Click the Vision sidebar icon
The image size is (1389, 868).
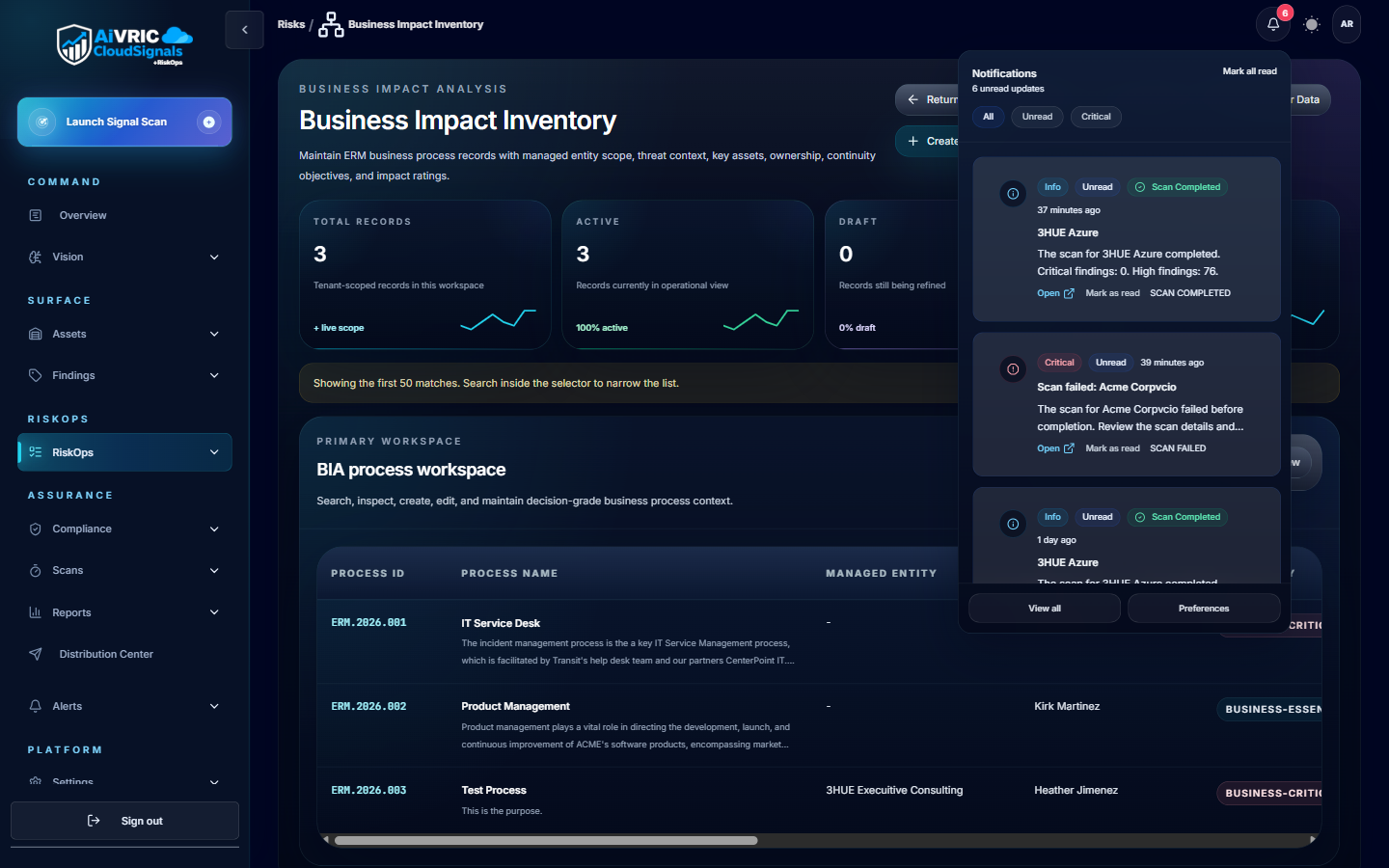click(x=36, y=257)
